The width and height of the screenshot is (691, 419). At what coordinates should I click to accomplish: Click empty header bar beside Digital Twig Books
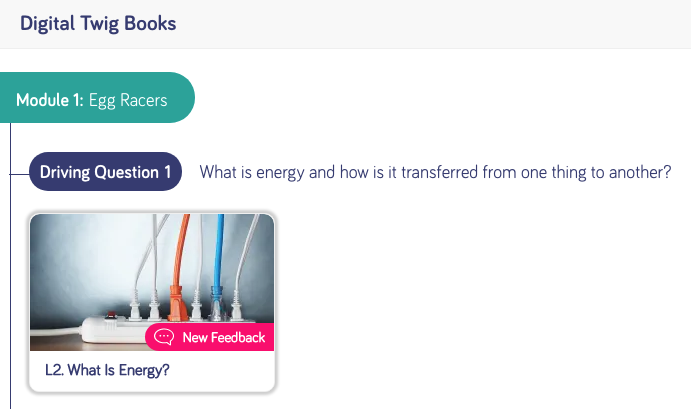point(432,24)
